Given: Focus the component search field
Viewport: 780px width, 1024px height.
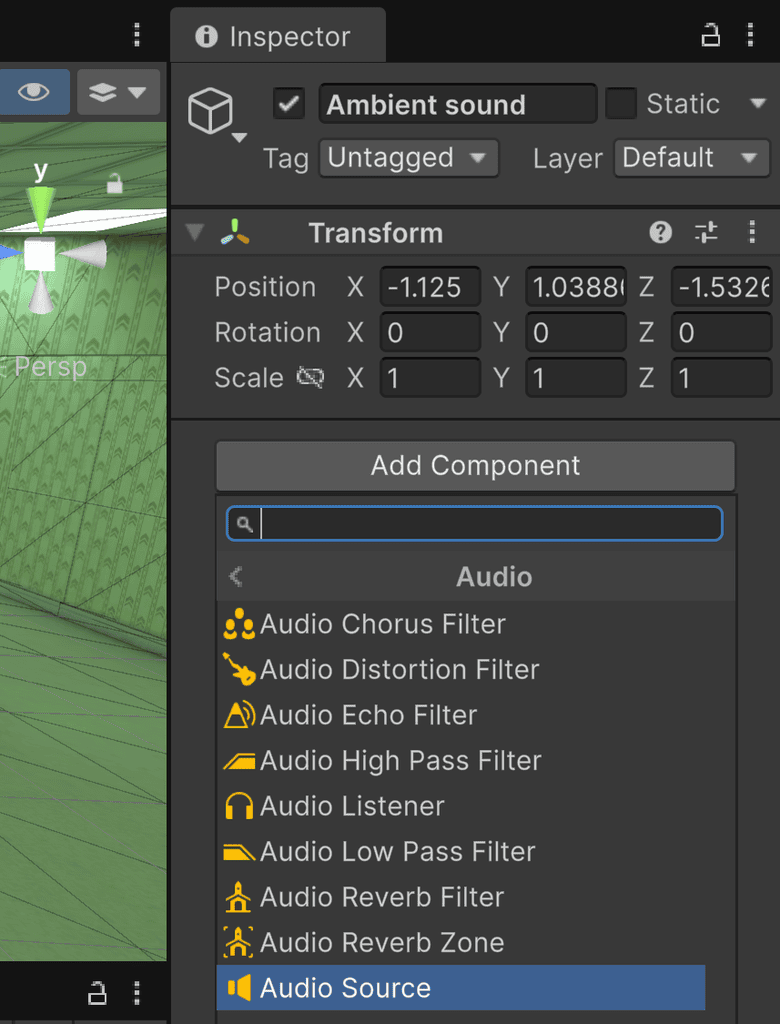Looking at the screenshot, I should click(x=474, y=524).
